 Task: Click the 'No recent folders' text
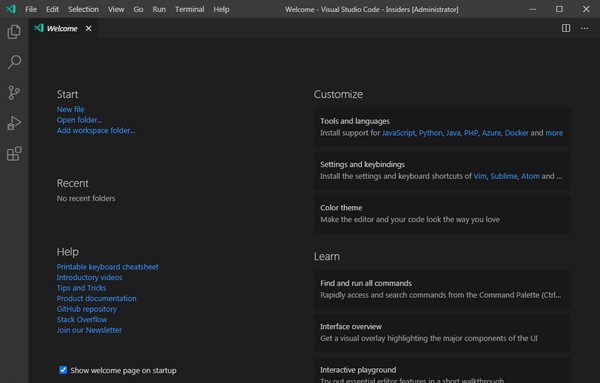[x=86, y=198]
